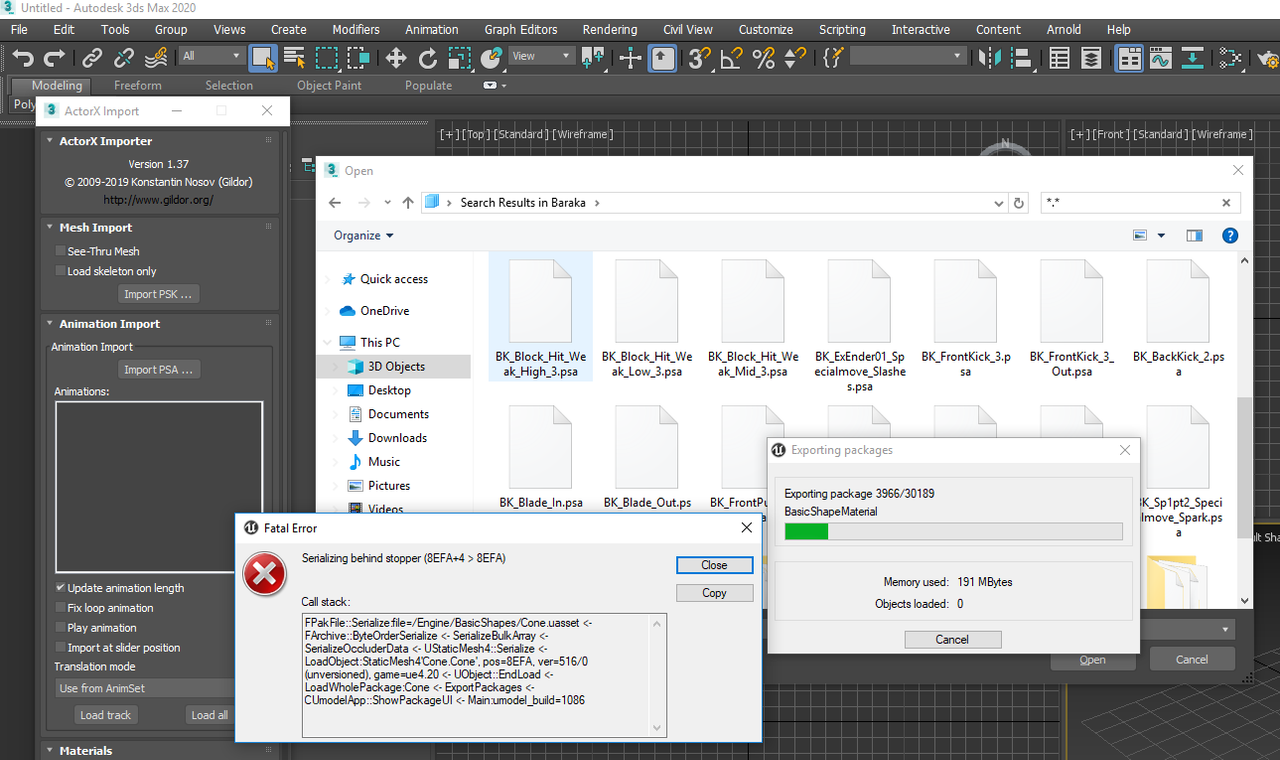
Task: Toggle Percent Snap icon
Action: [x=764, y=58]
